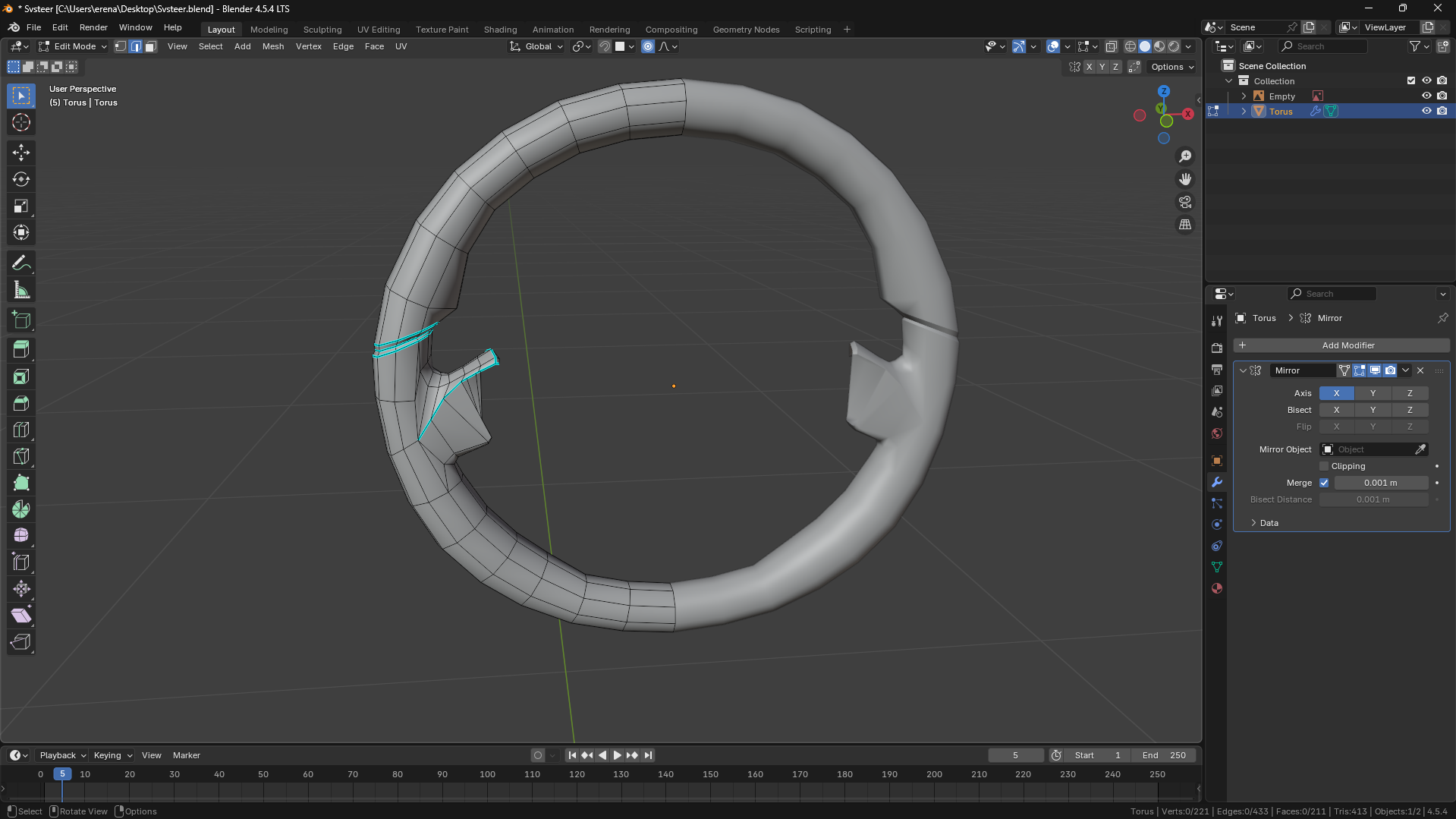This screenshot has height=819, width=1456.
Task: Remove the Mirror modifier with X button
Action: (x=1420, y=370)
